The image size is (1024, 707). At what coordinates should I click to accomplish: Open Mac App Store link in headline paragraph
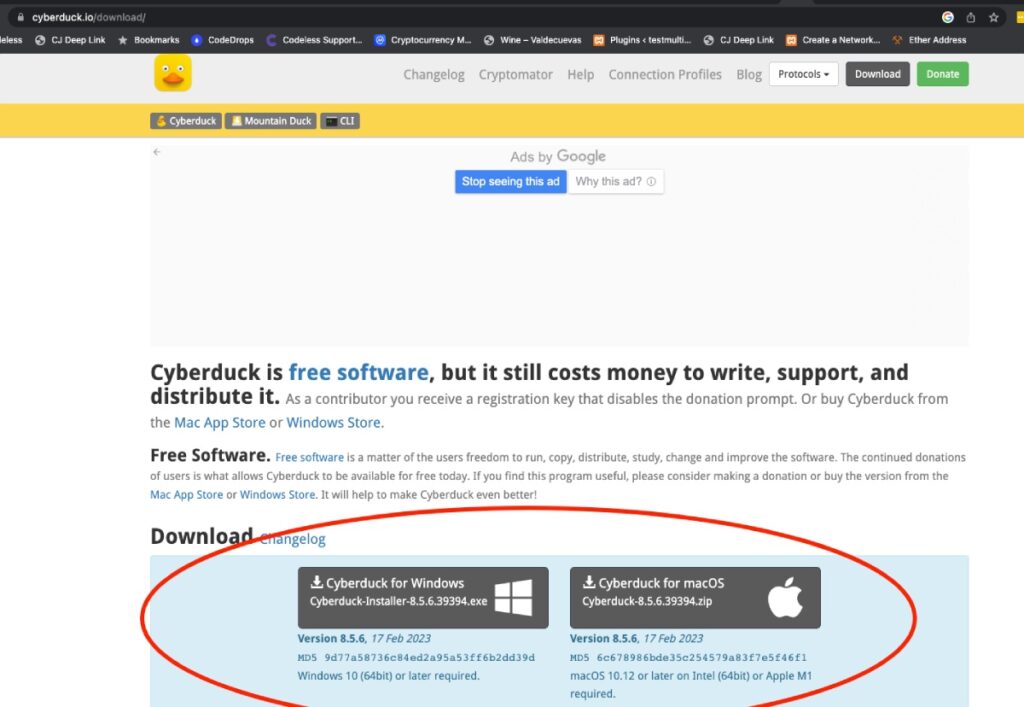click(219, 422)
